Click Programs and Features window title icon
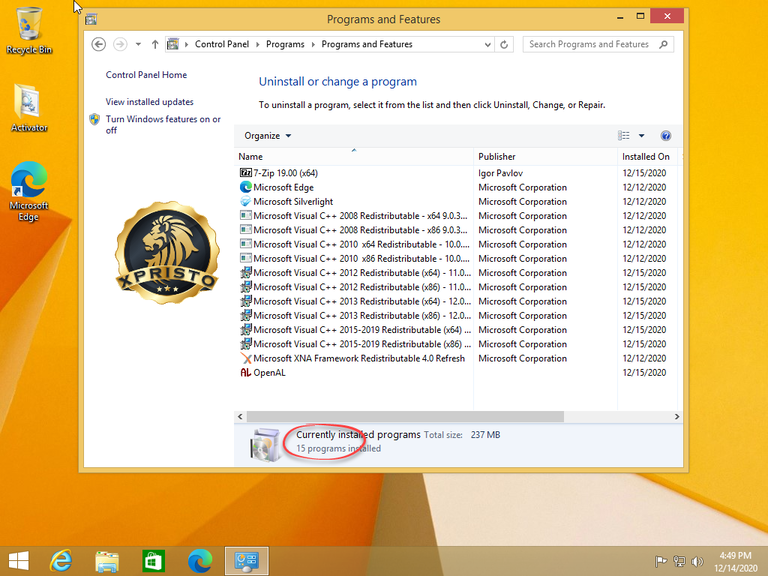Image resolution: width=768 pixels, height=576 pixels. (x=91, y=19)
